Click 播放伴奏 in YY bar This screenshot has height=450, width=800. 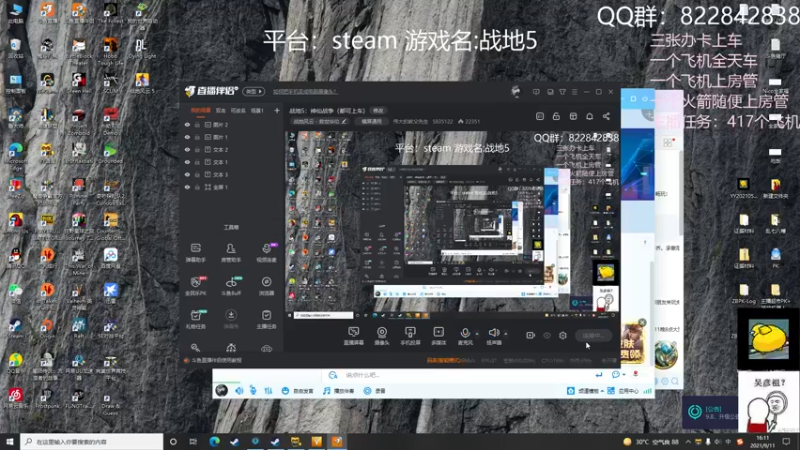(x=339, y=391)
